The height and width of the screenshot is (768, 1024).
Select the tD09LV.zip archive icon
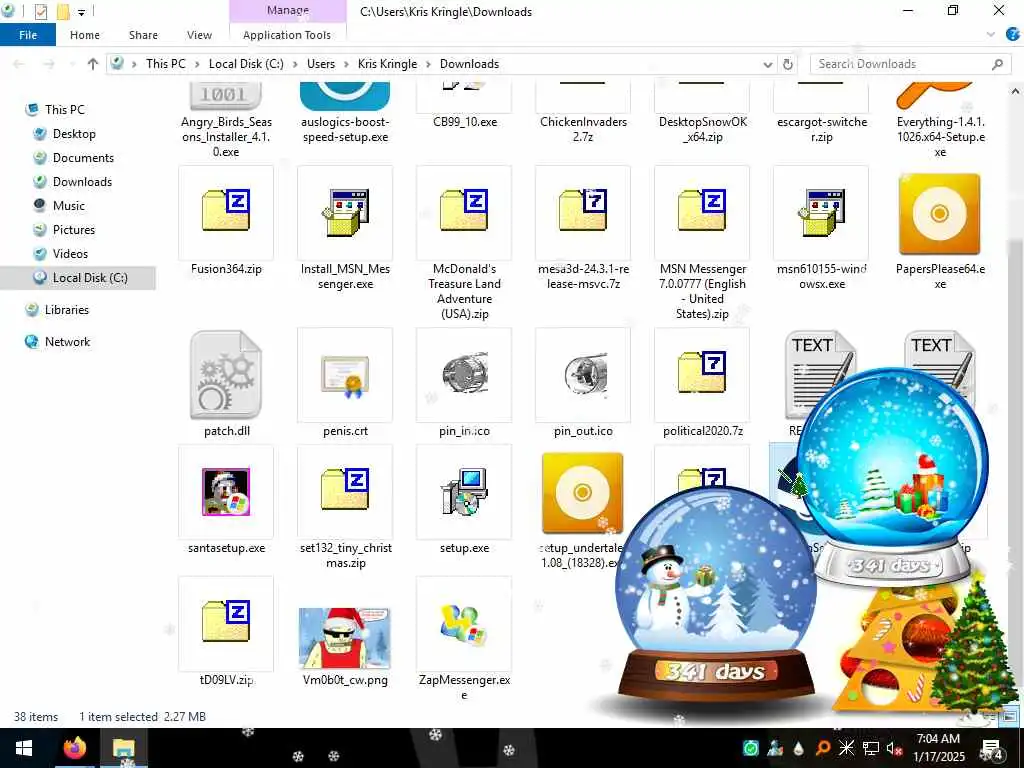pos(226,622)
